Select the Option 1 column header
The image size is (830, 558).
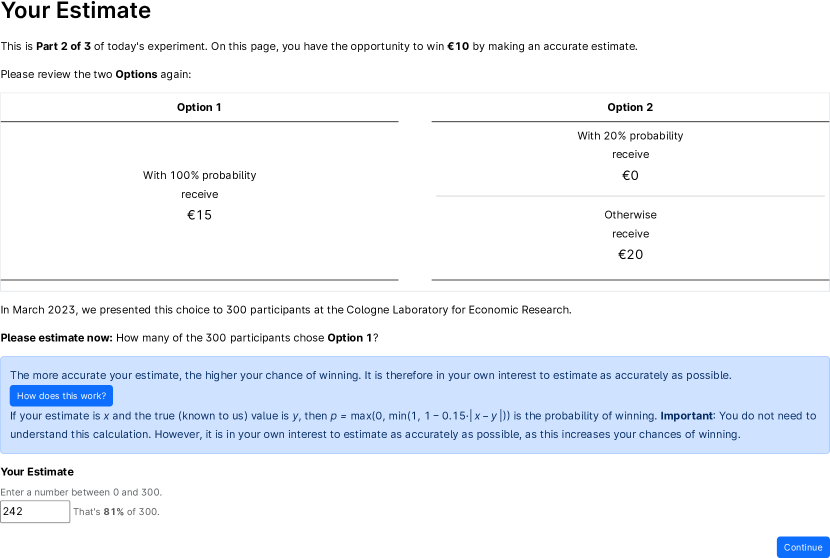pyautogui.click(x=199, y=107)
